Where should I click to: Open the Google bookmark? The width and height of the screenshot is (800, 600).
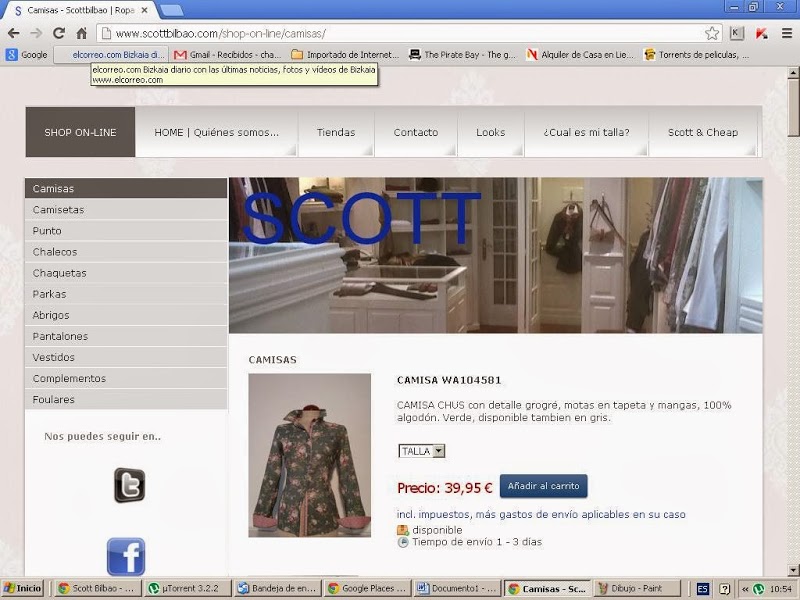pos(27,55)
